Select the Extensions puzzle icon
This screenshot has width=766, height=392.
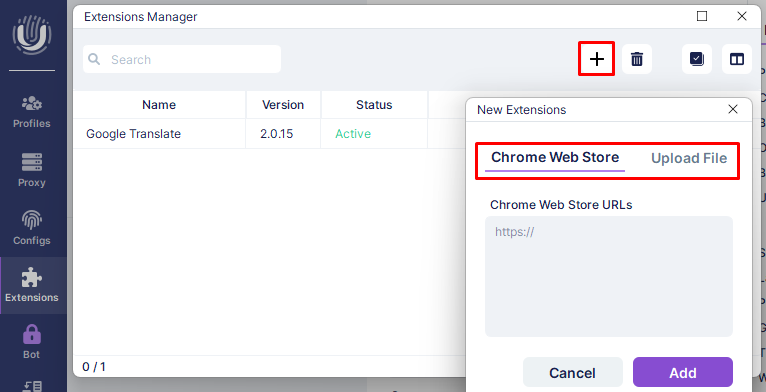pyautogui.click(x=32, y=285)
